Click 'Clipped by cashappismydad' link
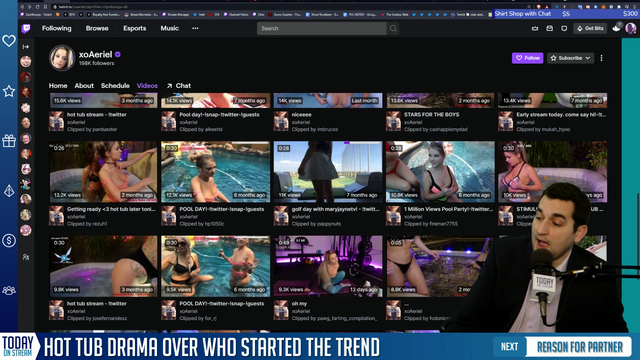 click(436, 129)
